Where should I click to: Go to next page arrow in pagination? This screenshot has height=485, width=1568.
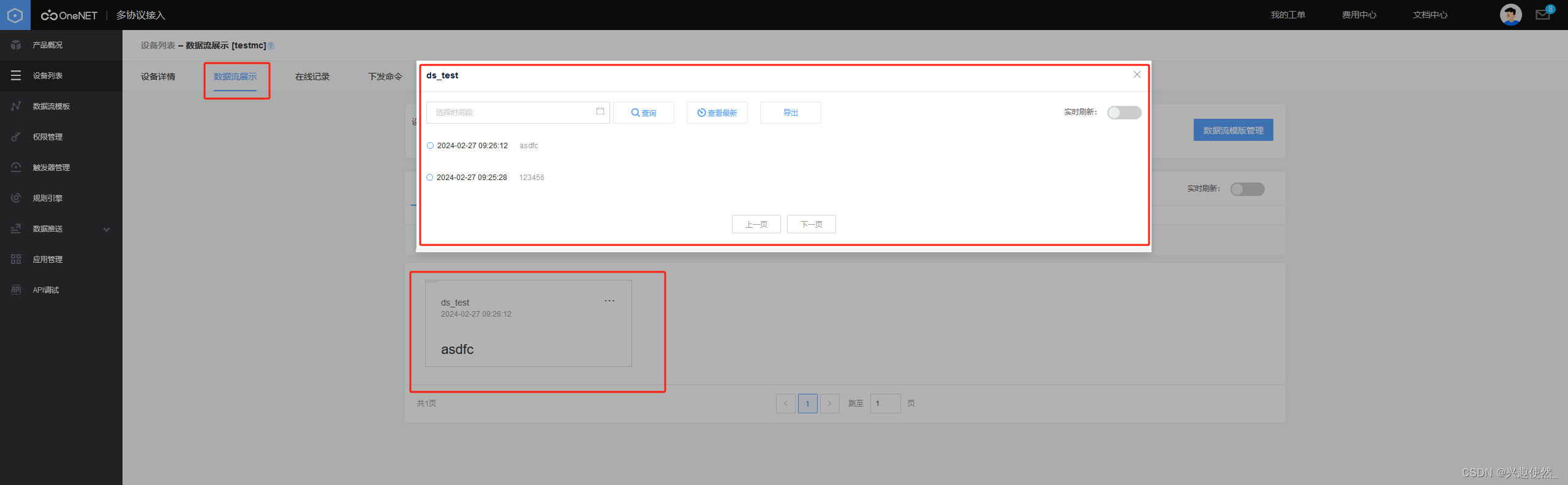829,404
